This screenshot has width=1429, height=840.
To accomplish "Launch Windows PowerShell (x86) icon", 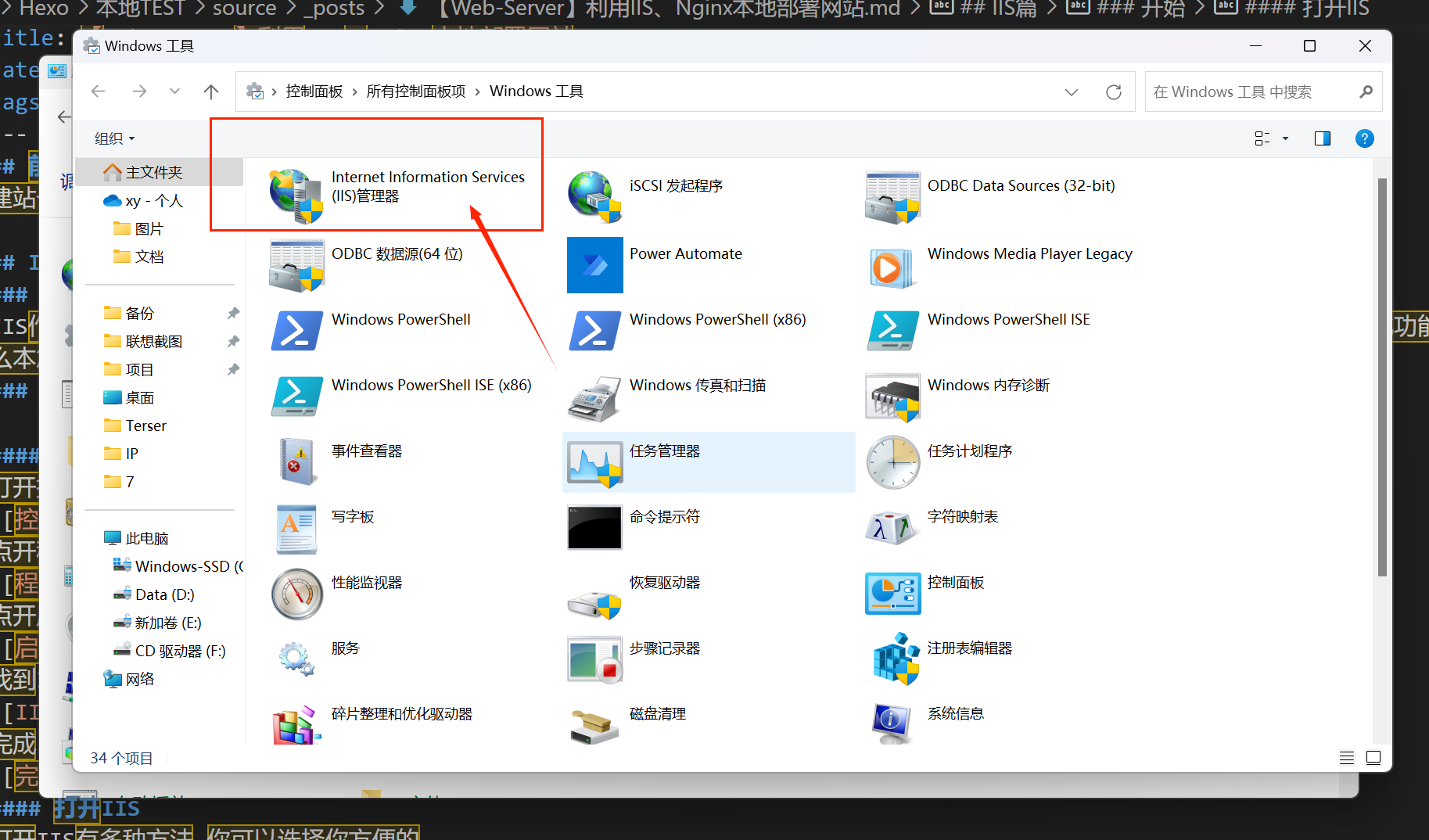I will (x=595, y=331).
